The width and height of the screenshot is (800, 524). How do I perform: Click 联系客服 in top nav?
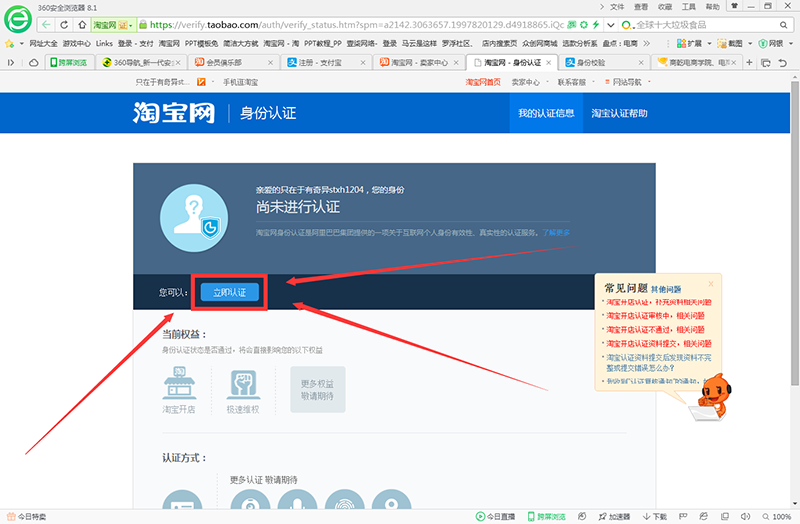(571, 82)
